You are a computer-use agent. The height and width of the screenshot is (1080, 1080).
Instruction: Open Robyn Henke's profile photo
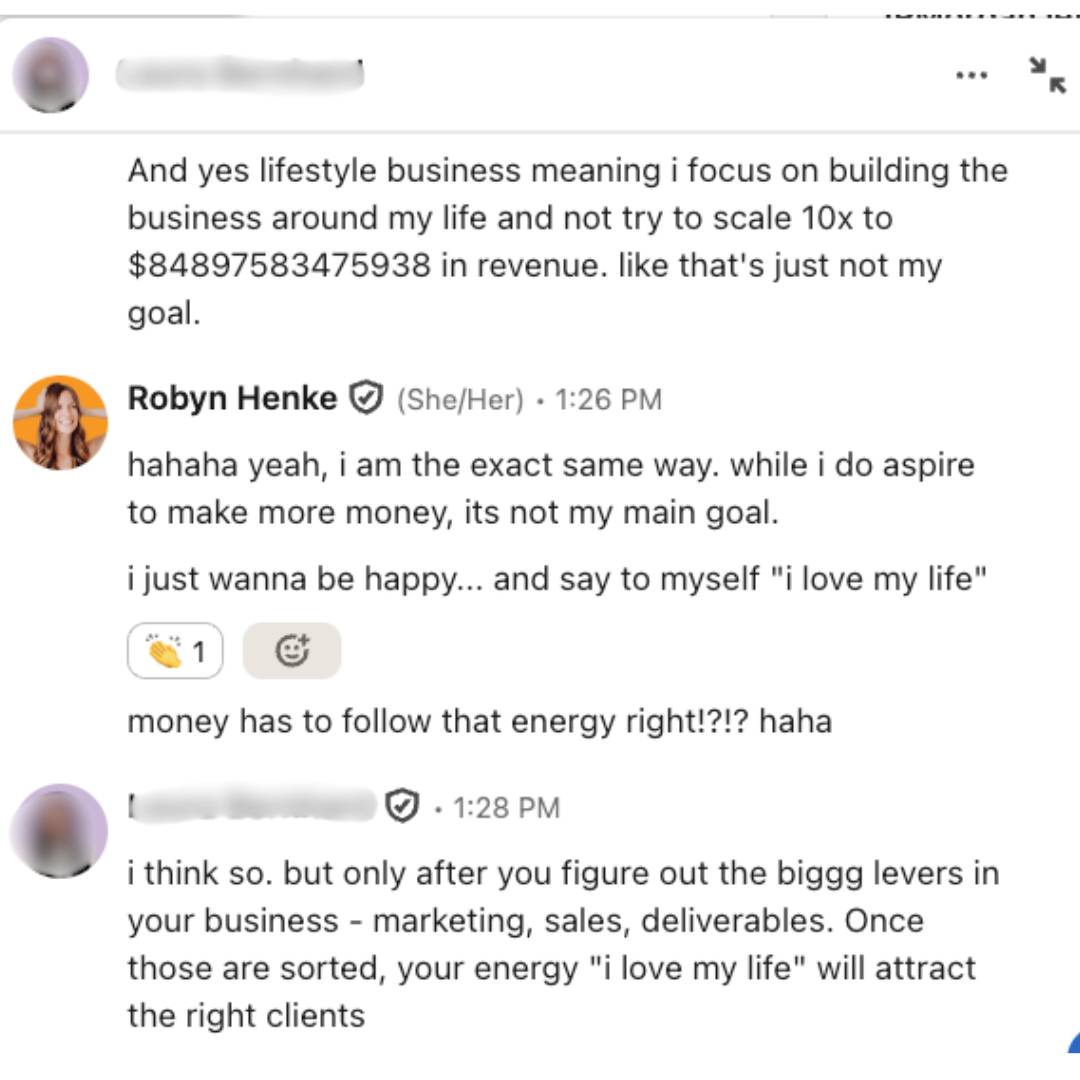pyautogui.click(x=60, y=423)
